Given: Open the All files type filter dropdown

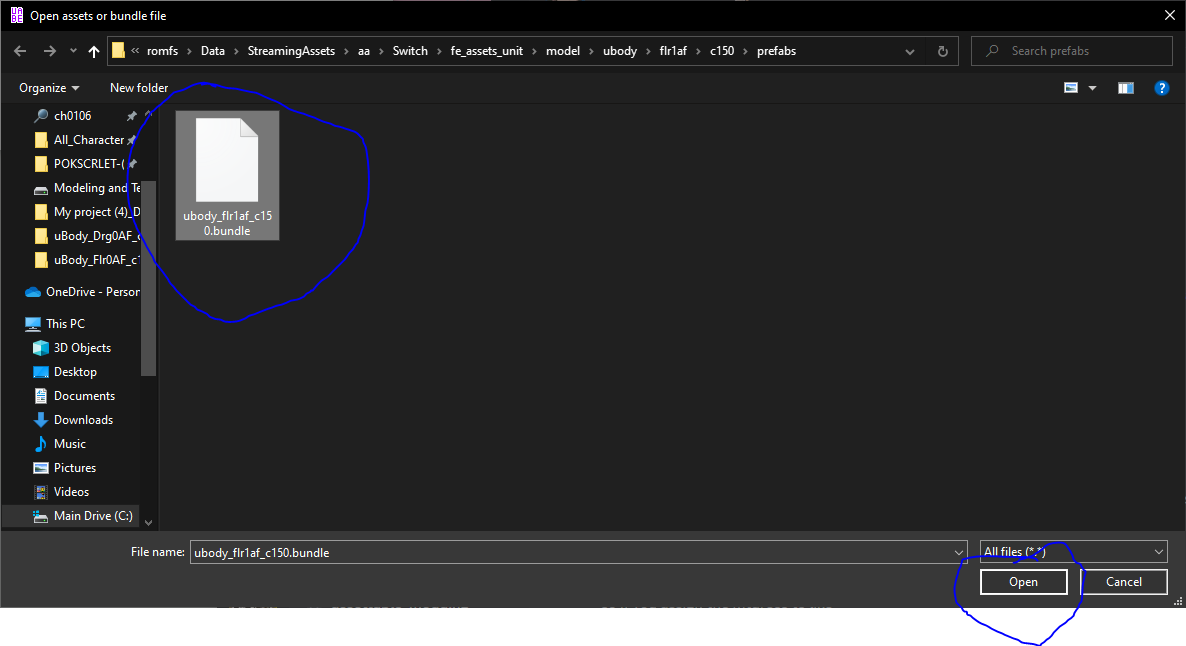Looking at the screenshot, I should click(x=1073, y=551).
